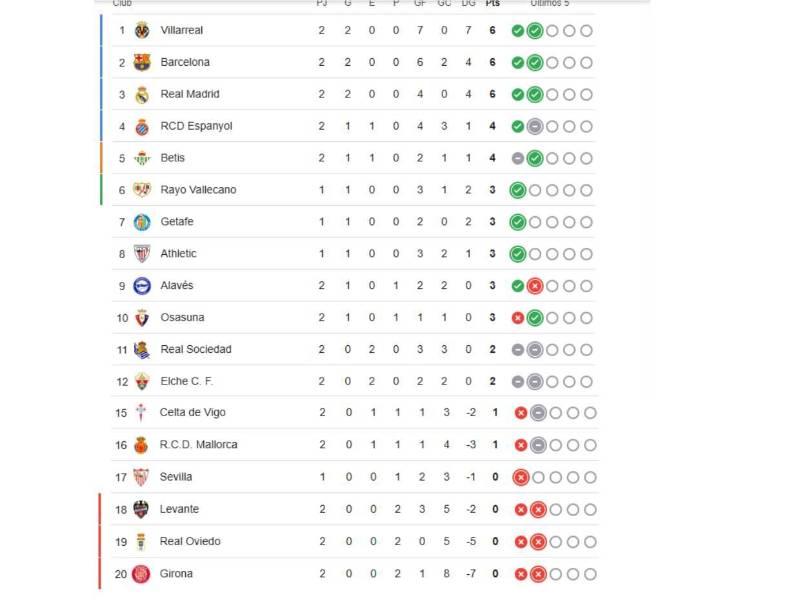Select the Villarreal club crest
800x600 pixels.
(x=143, y=30)
